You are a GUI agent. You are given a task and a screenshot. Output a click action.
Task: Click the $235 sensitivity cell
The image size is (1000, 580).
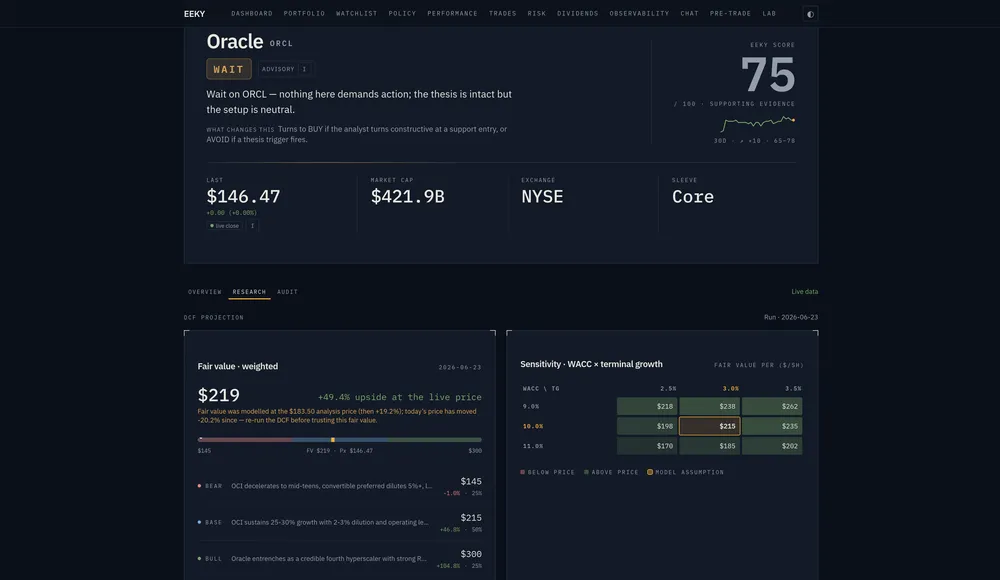pos(772,426)
